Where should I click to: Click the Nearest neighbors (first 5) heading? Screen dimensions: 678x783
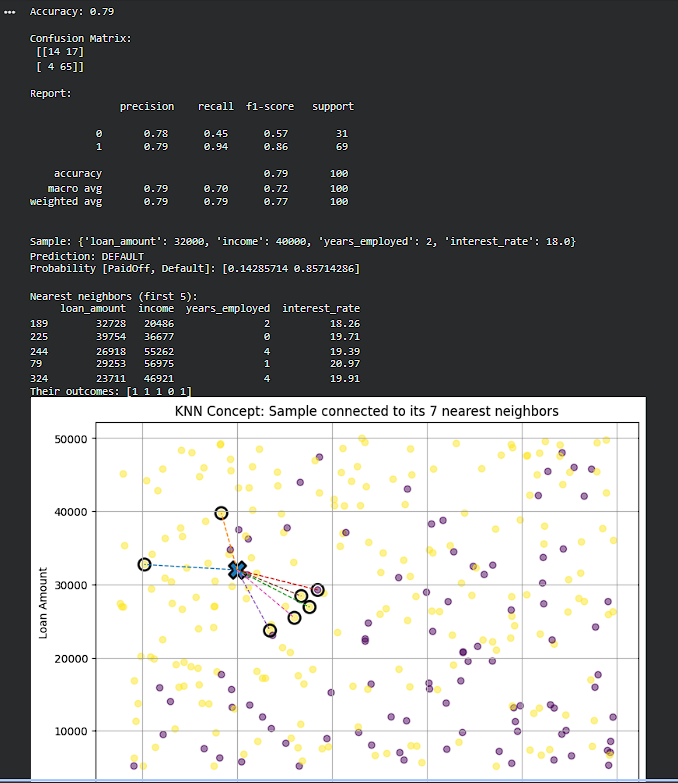point(113,296)
